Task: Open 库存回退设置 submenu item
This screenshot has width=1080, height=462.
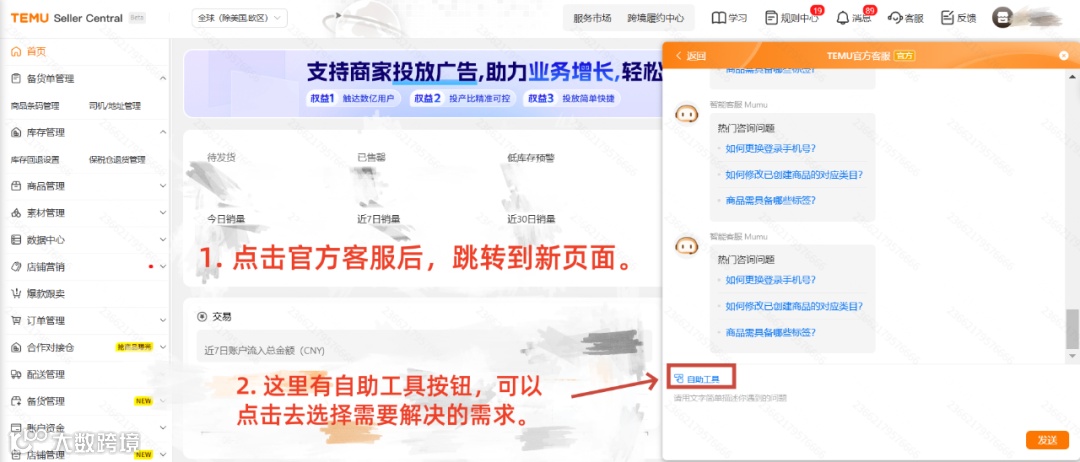Action: pos(35,160)
